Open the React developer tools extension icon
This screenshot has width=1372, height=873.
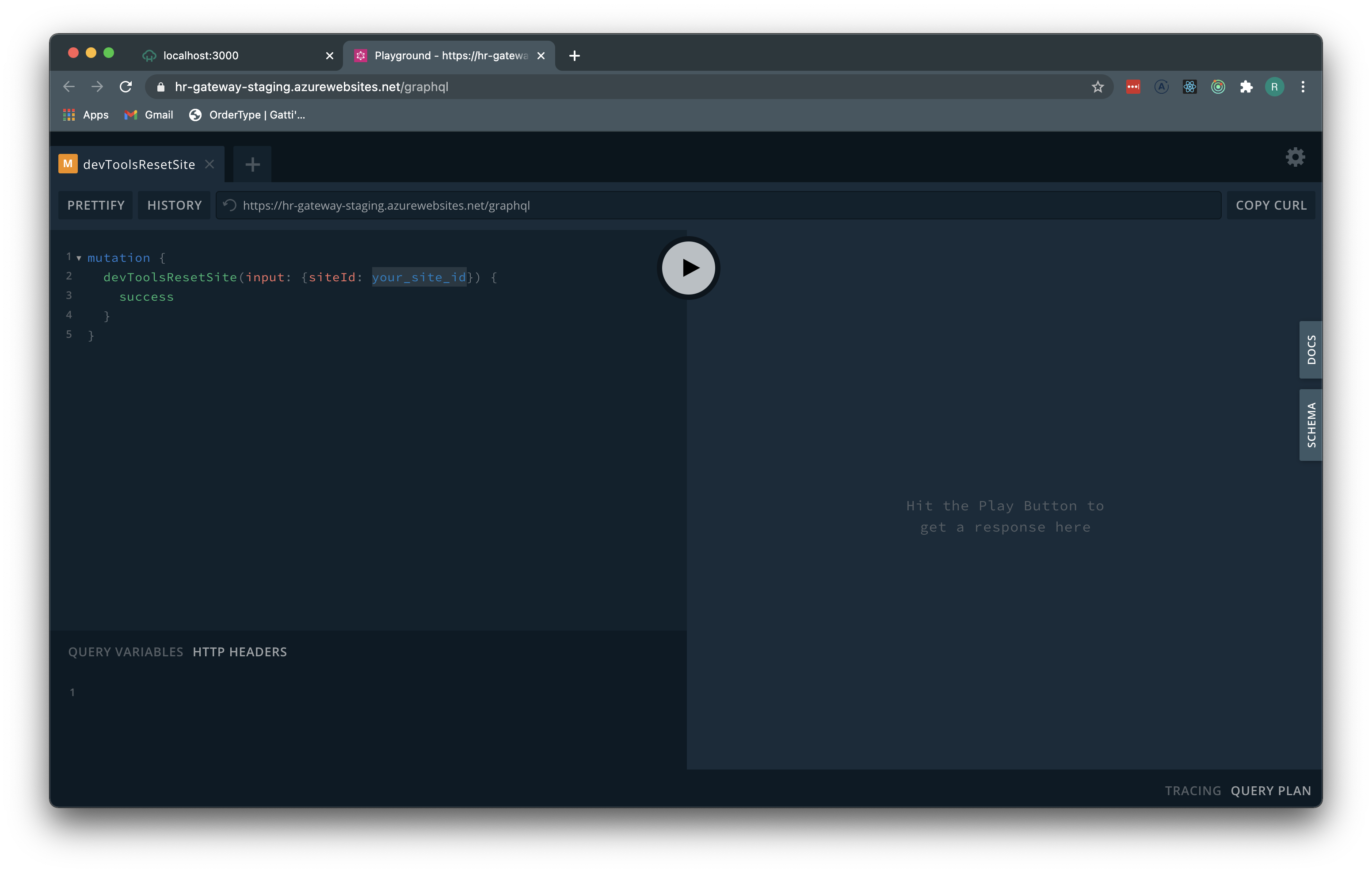coord(1189,87)
